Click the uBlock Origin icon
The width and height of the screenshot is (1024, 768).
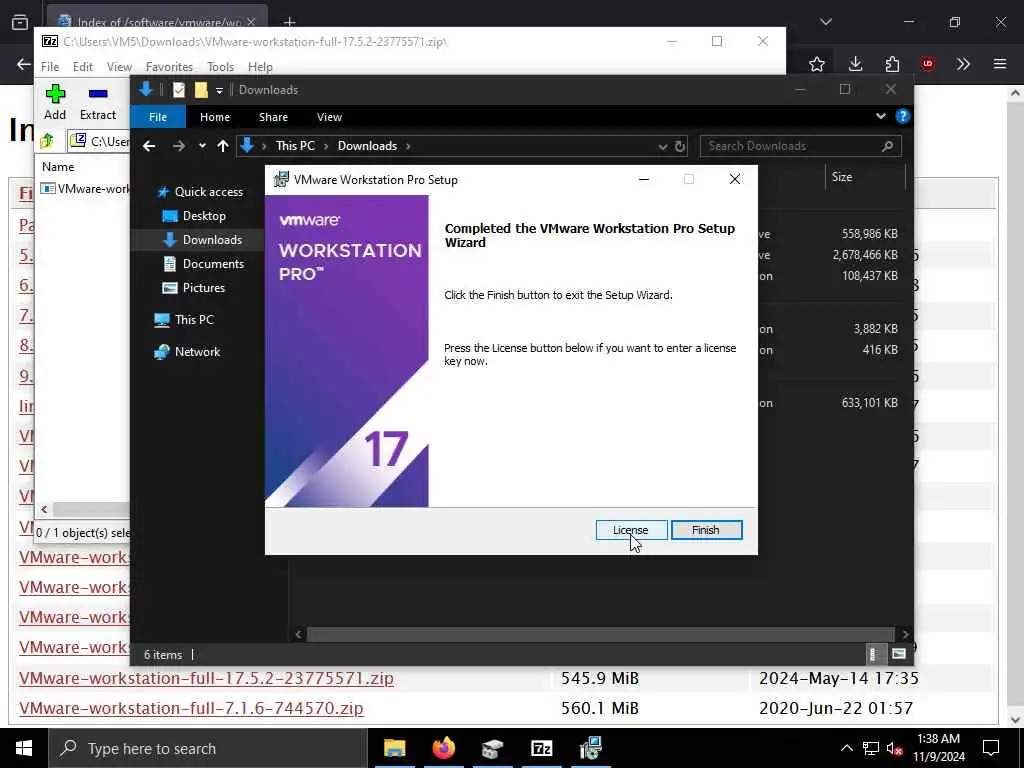(x=928, y=64)
